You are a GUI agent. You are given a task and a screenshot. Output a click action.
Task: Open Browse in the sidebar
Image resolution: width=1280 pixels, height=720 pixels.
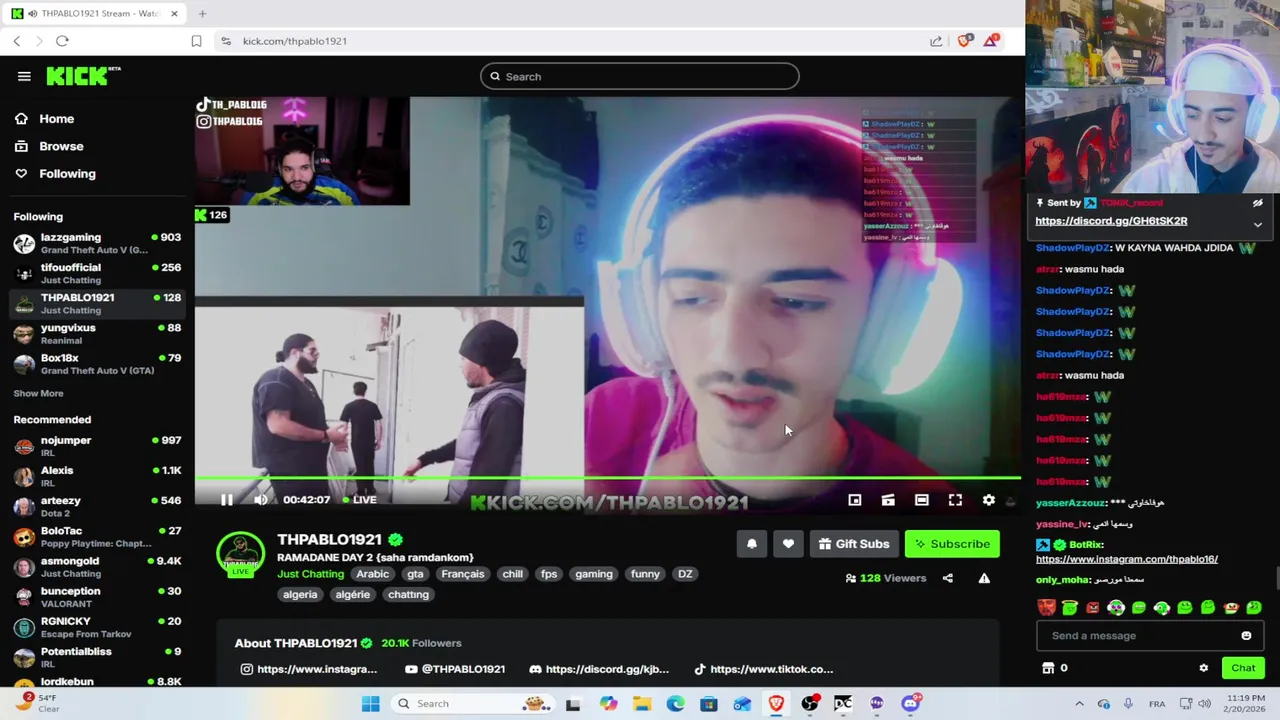[61, 146]
